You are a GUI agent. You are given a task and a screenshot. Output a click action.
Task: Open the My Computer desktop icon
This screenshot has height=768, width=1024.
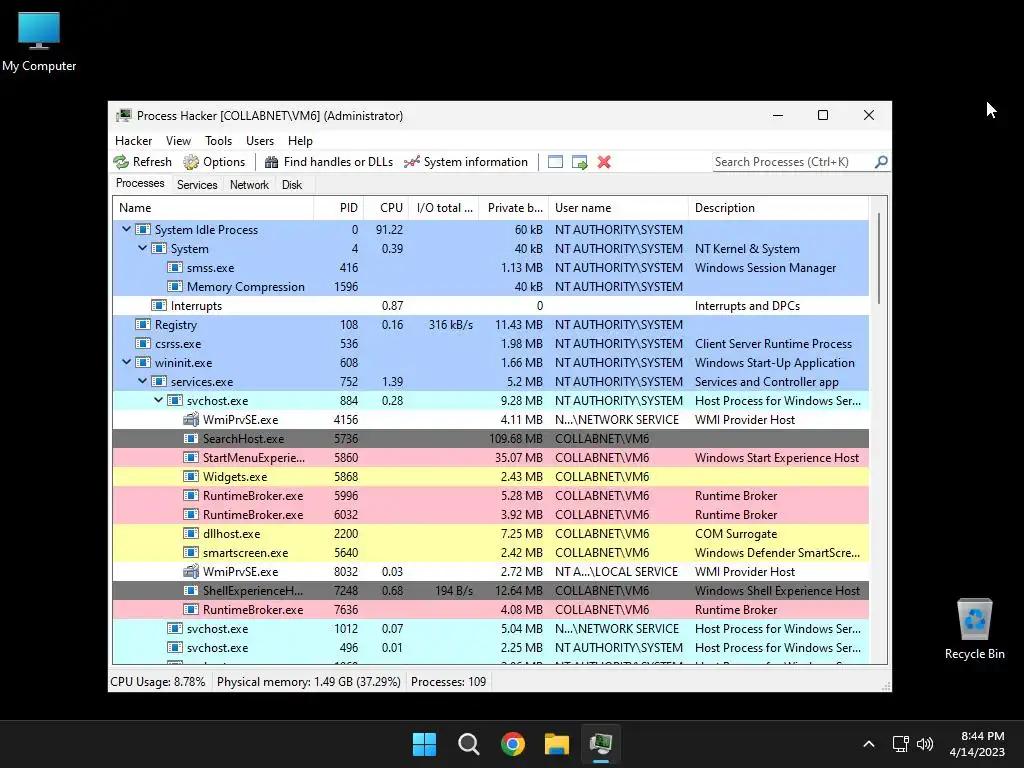point(39,42)
